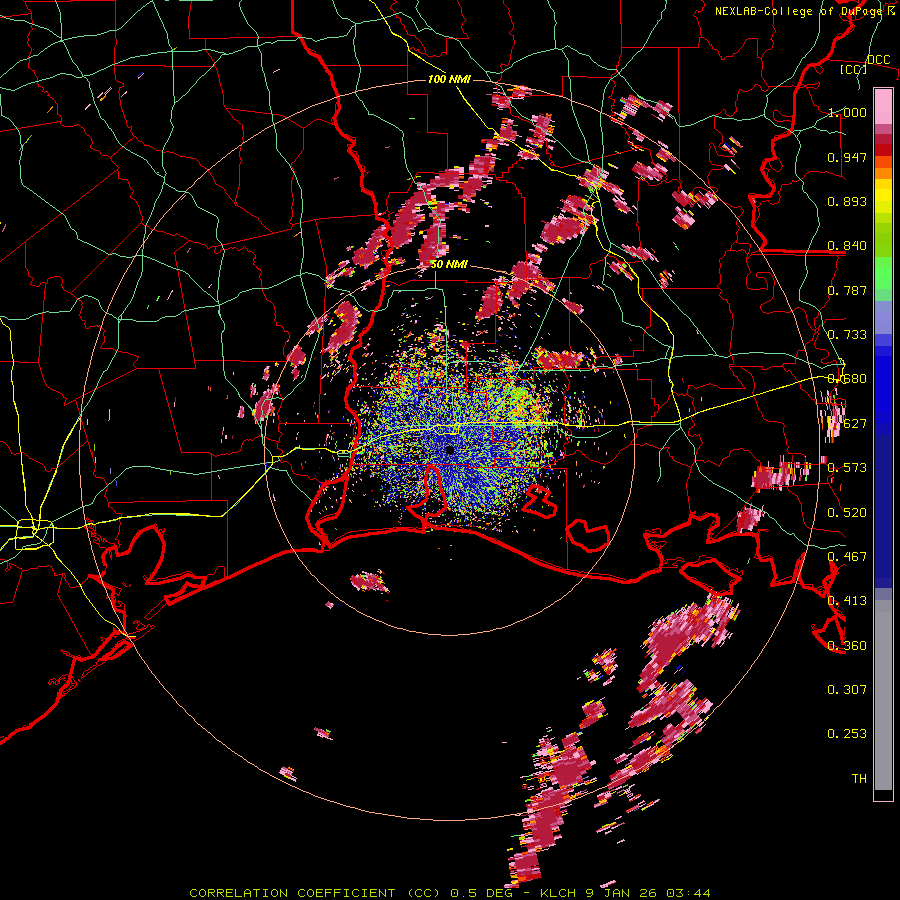900x900 pixels.
Task: Click the light pink top band of the color bar
Action: click(x=883, y=106)
